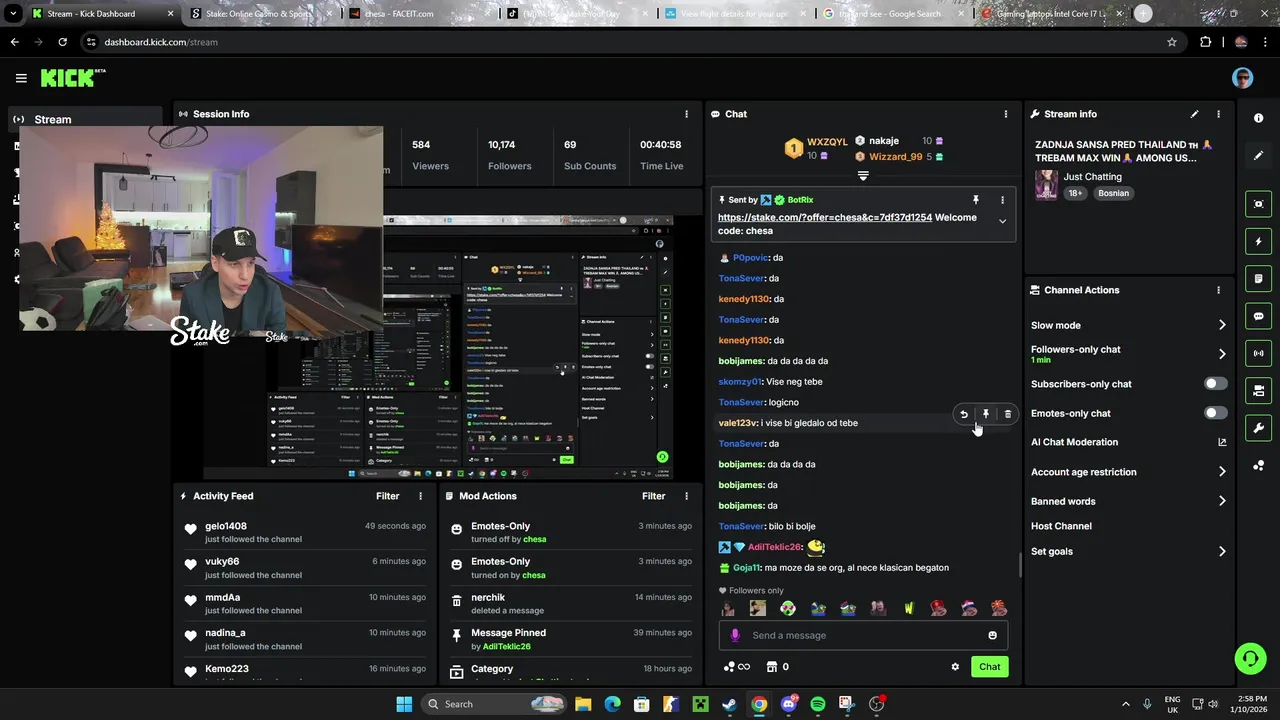Image resolution: width=1280 pixels, height=720 pixels.
Task: Click the taskbar Search box
Action: click(494, 704)
